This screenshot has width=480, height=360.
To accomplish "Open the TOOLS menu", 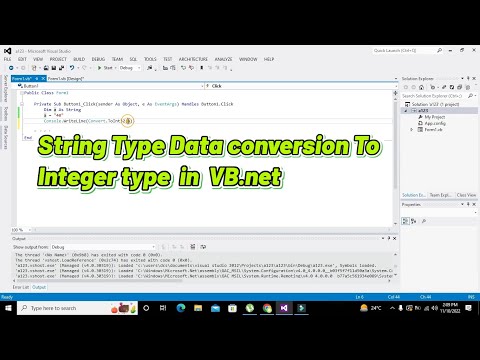I will pos(150,59).
